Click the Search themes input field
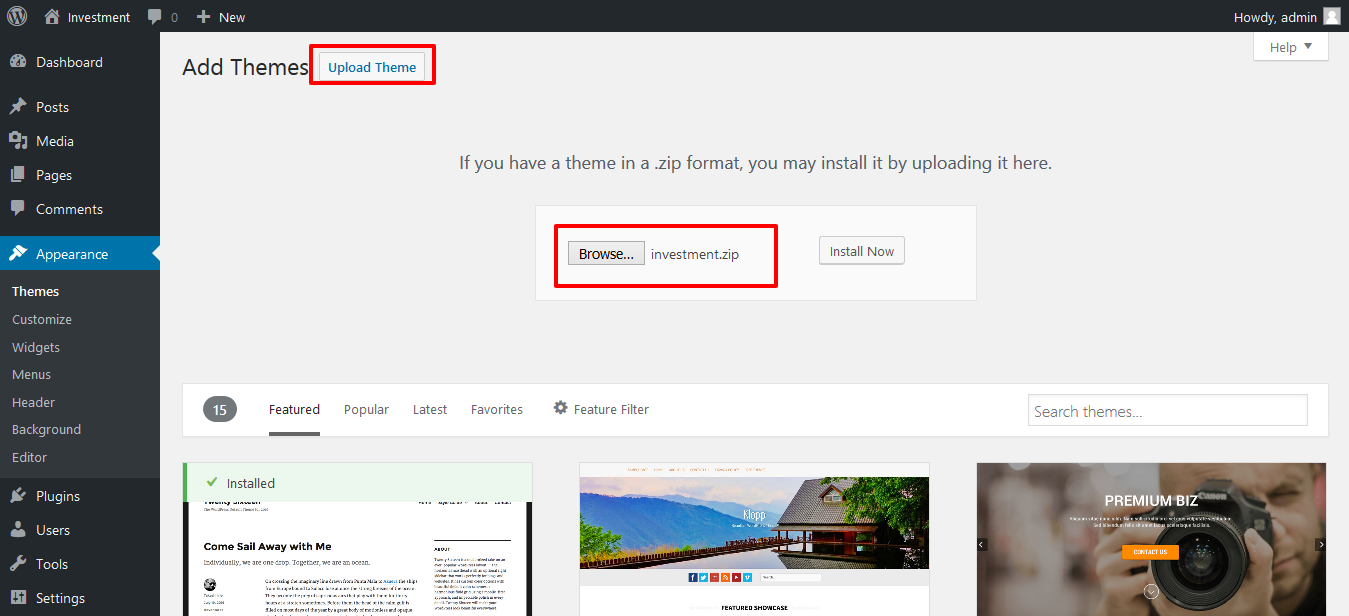This screenshot has height=616, width=1349. point(1167,411)
